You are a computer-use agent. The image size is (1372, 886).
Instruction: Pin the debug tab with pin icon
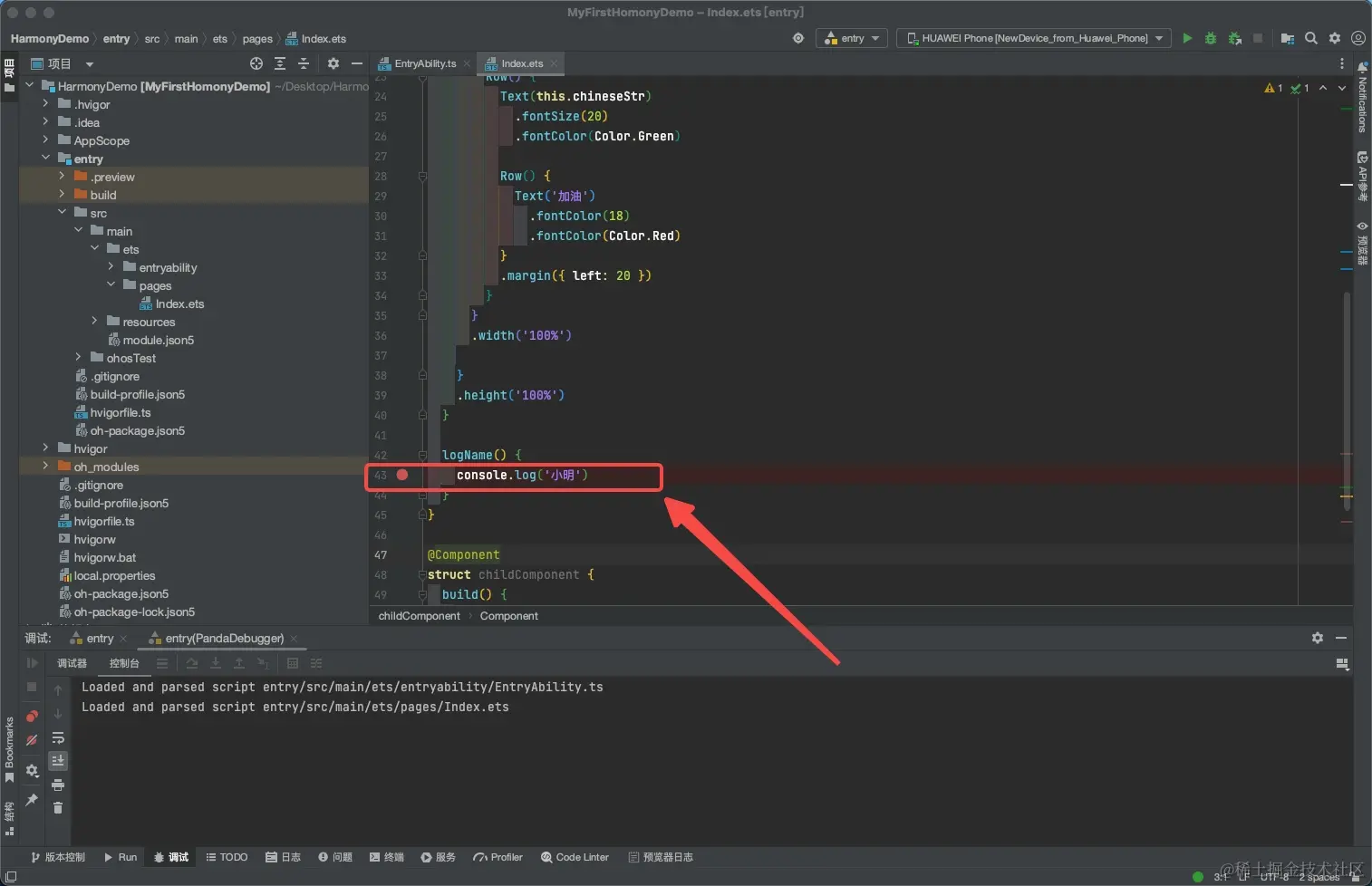pos(32,800)
